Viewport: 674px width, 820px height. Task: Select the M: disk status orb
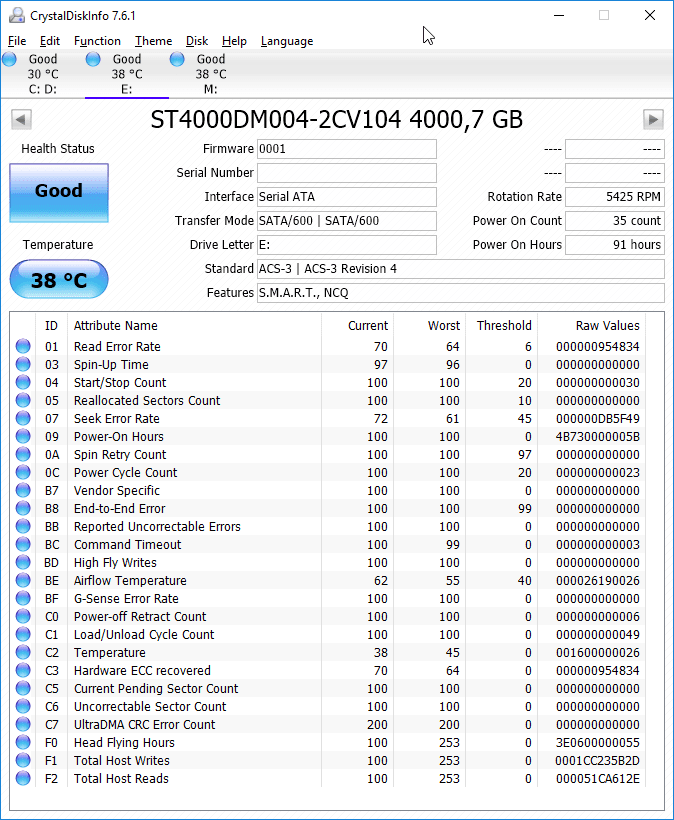[177, 59]
